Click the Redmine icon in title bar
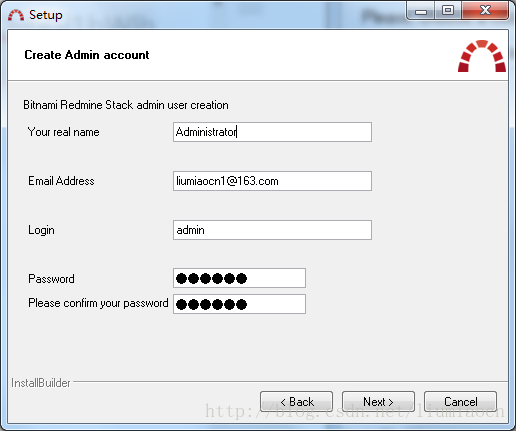This screenshot has height=431, width=516. [16, 15]
